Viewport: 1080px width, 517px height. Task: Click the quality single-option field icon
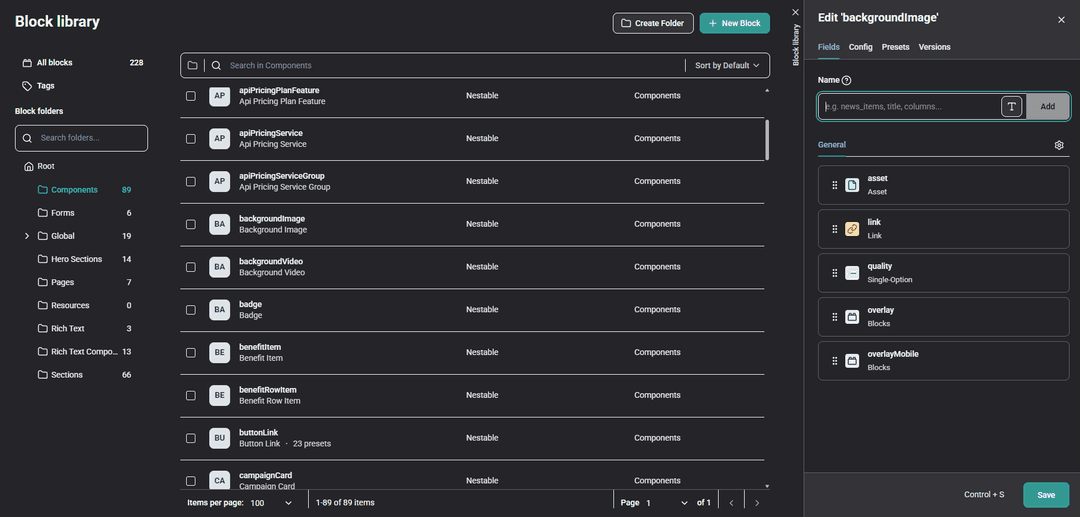(852, 273)
